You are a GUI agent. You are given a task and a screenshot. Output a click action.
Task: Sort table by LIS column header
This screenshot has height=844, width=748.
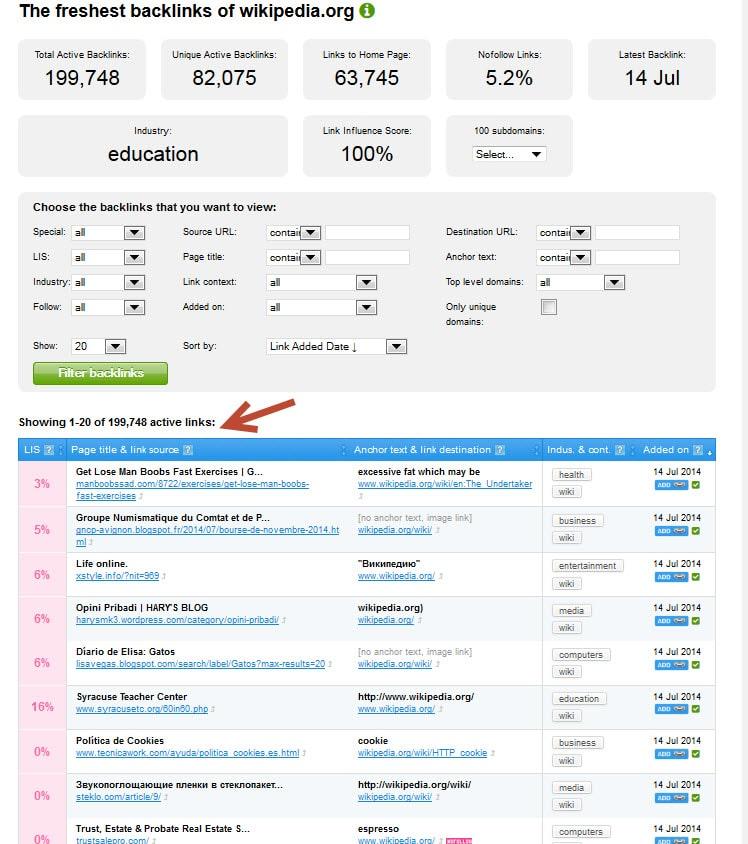[32, 449]
